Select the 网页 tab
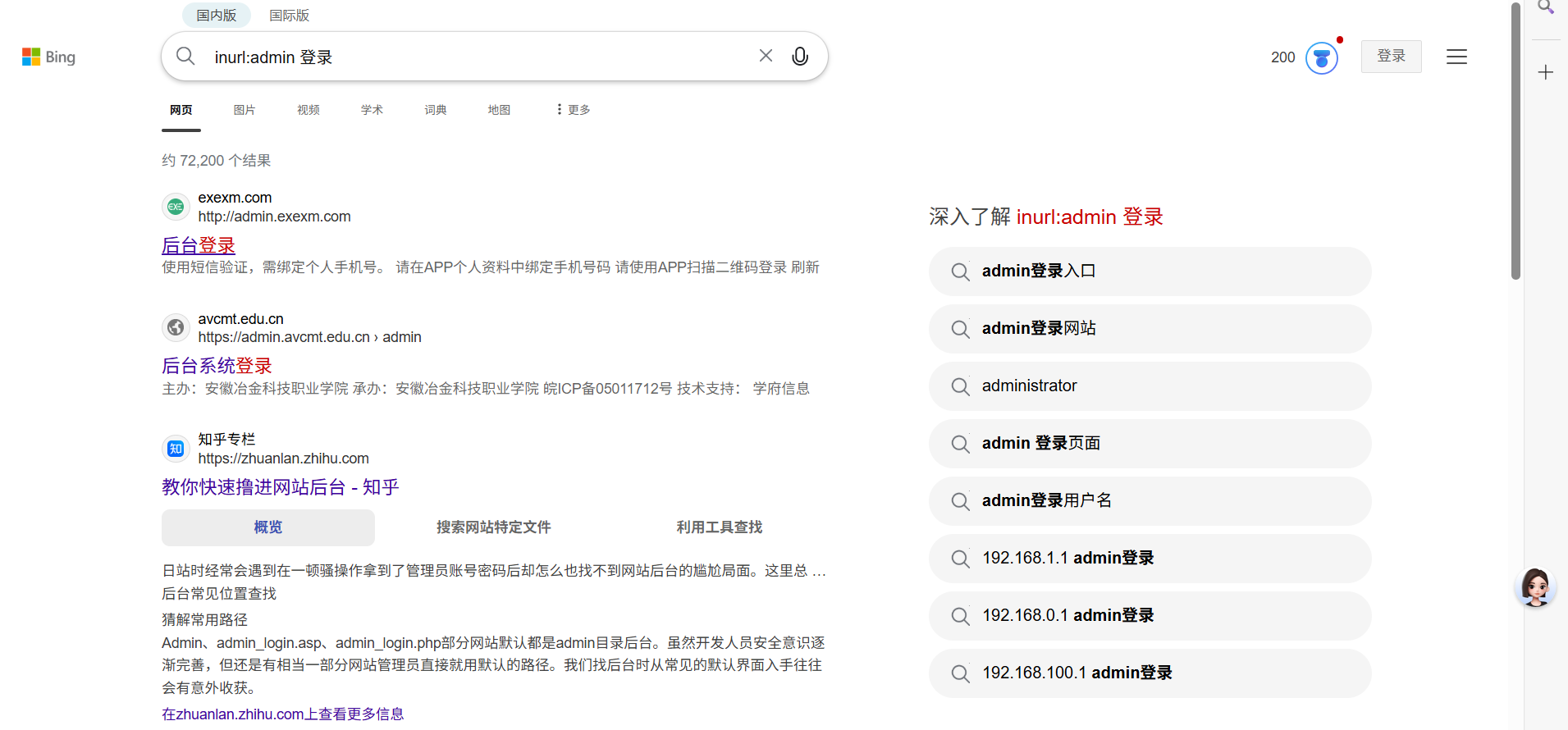Viewport: 1568px width, 730px height. pos(181,110)
